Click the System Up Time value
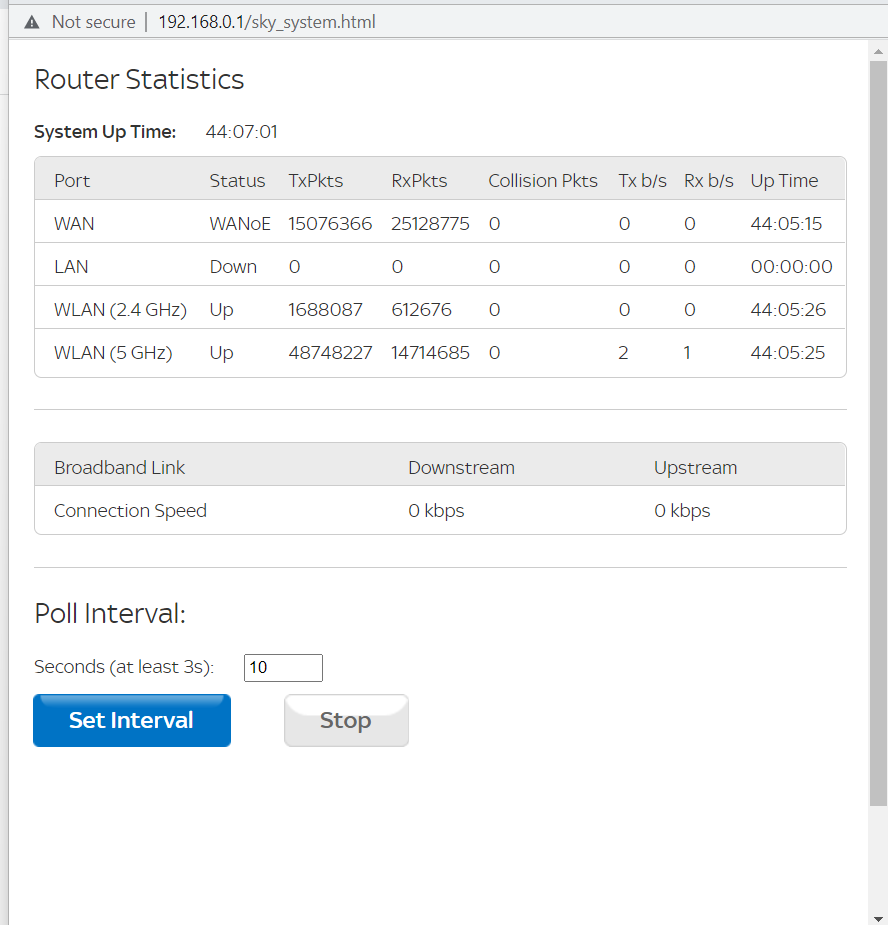888x925 pixels. 241,132
